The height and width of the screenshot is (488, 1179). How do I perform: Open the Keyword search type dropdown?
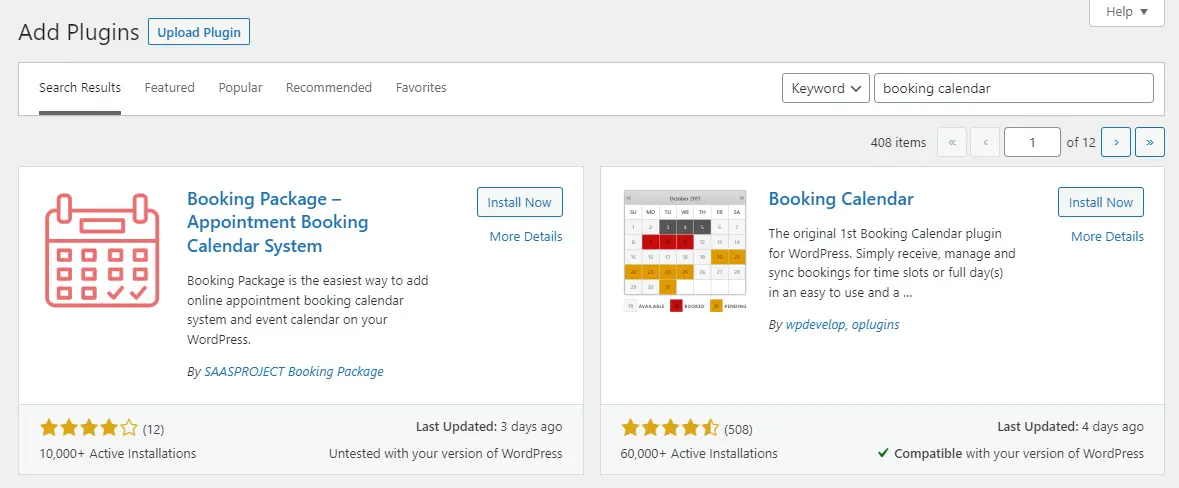[x=826, y=88]
